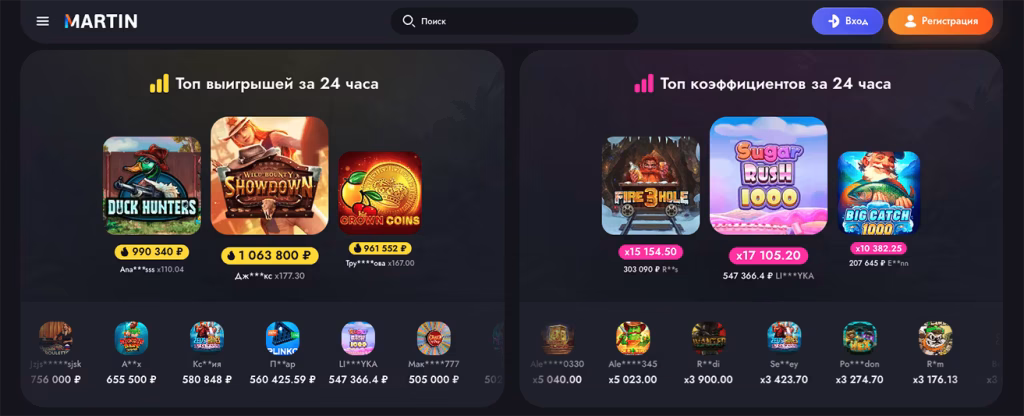Open the Big Catch 1000 game tile
The width and height of the screenshot is (1024, 416).
coord(878,193)
